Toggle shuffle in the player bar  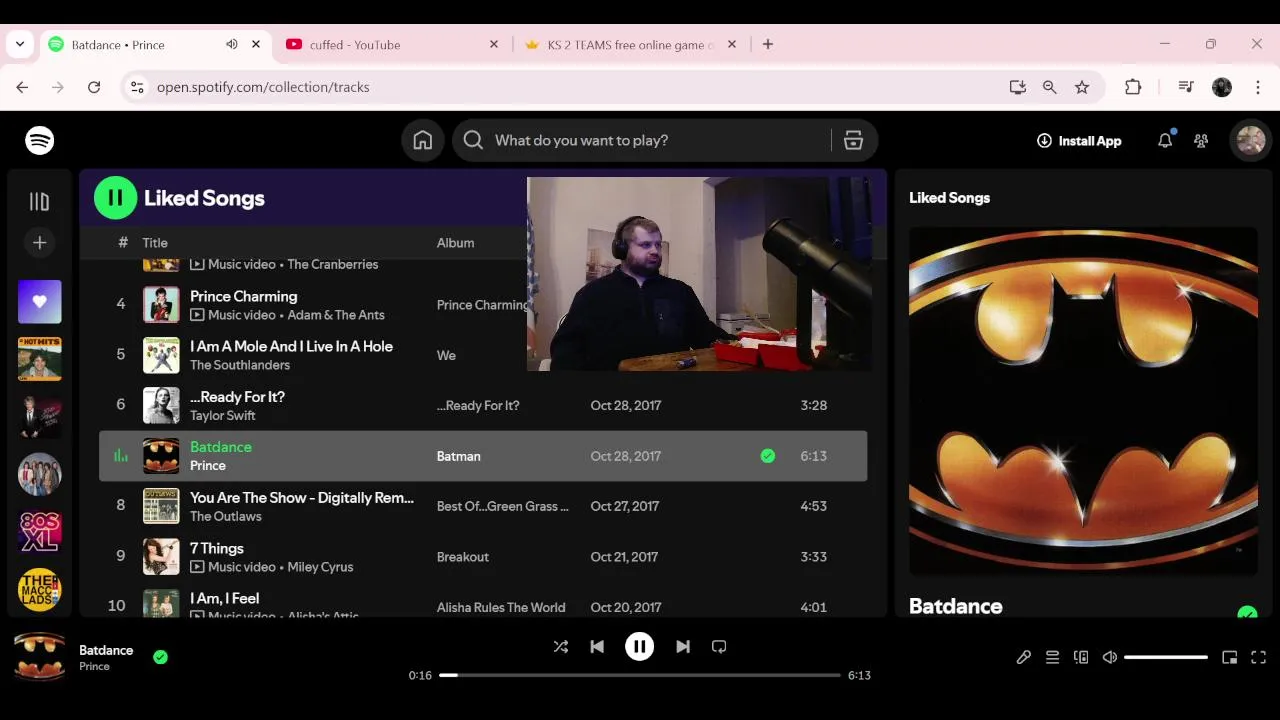tap(561, 647)
